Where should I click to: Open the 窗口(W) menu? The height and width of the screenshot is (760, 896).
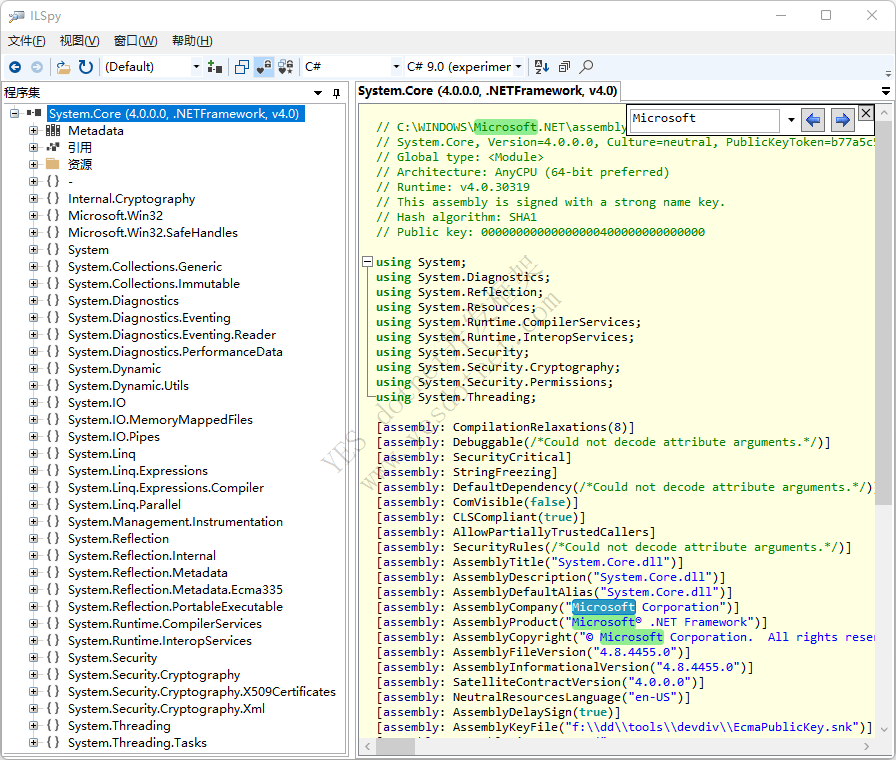[135, 41]
